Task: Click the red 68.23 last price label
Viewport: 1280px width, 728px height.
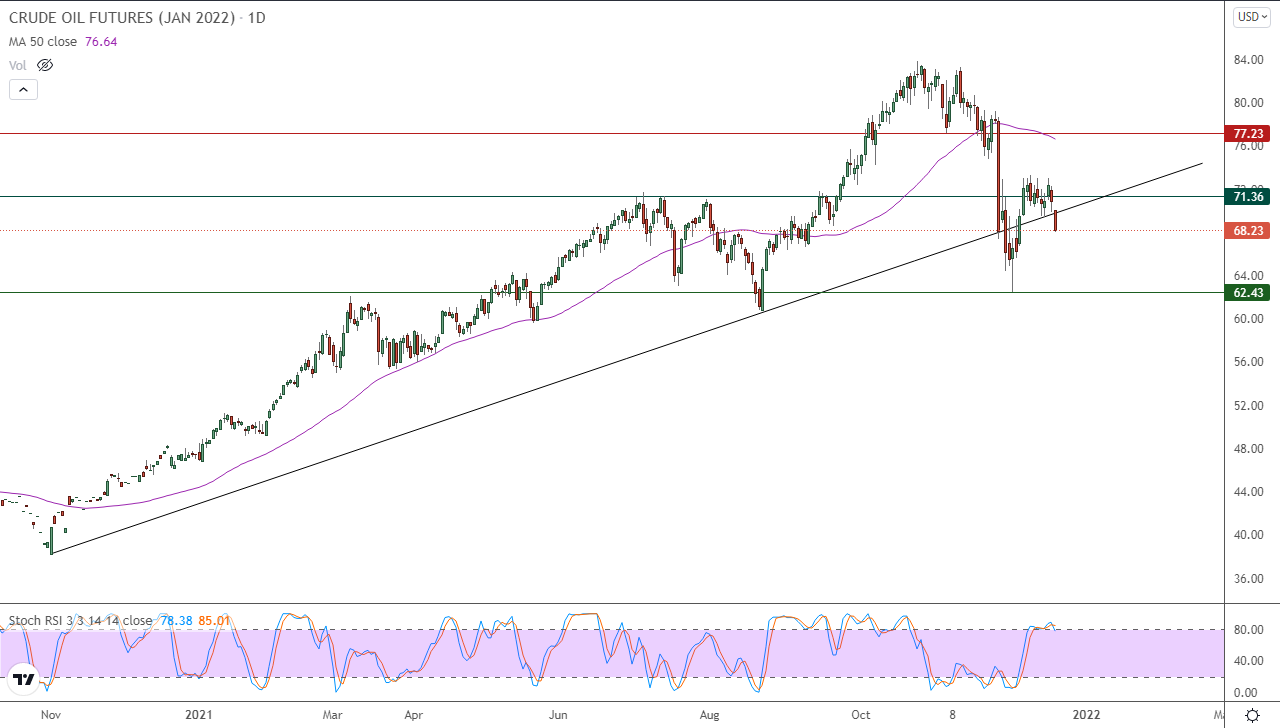Action: 1249,231
